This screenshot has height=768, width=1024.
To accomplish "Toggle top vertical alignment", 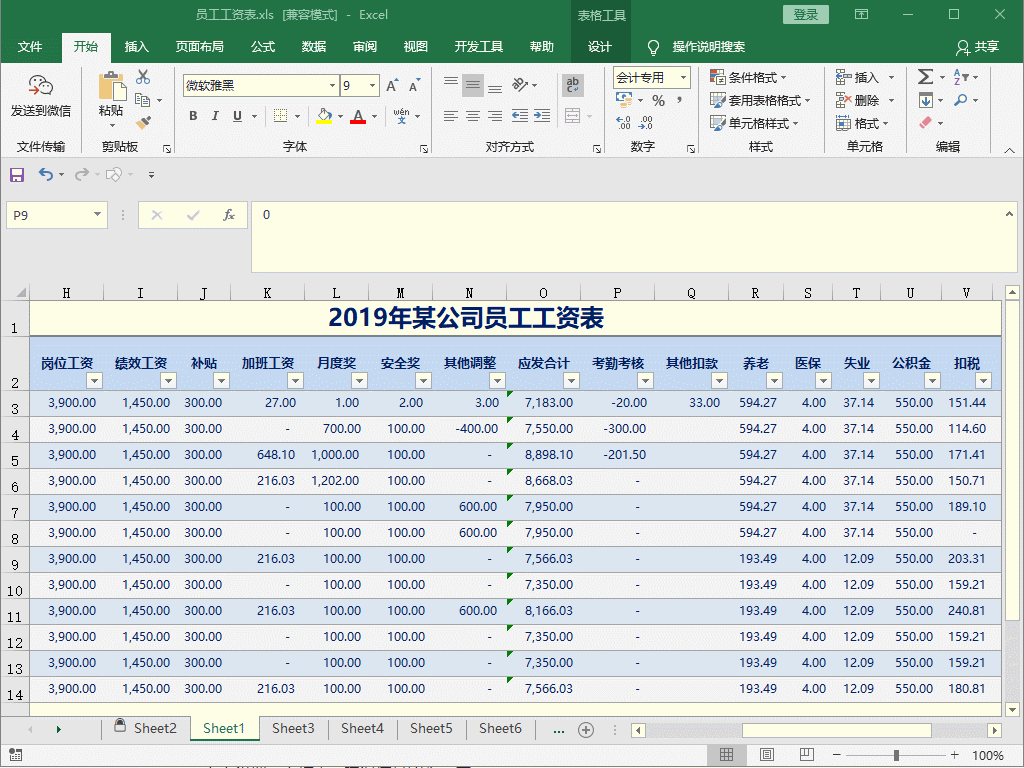I will (x=451, y=82).
